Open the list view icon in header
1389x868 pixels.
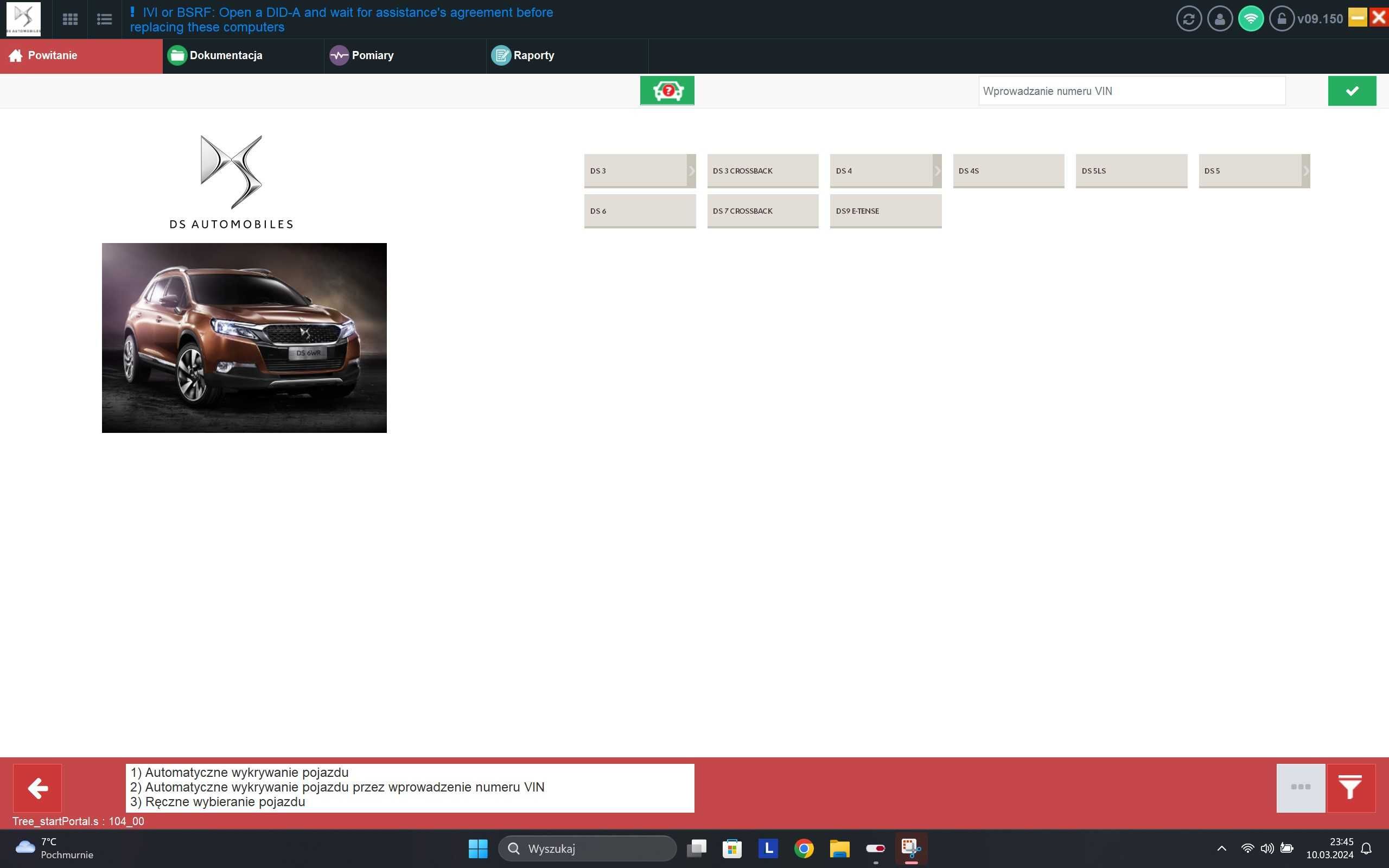tap(105, 20)
